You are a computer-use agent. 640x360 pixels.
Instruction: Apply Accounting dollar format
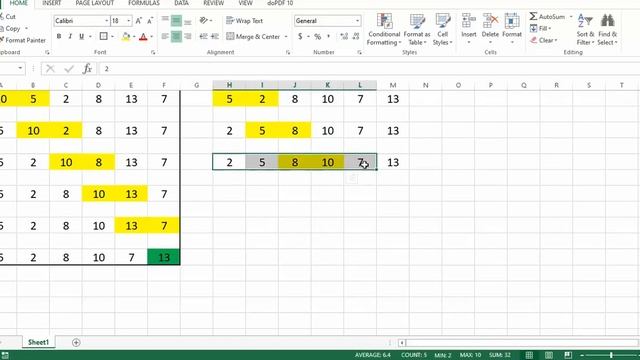coord(300,37)
